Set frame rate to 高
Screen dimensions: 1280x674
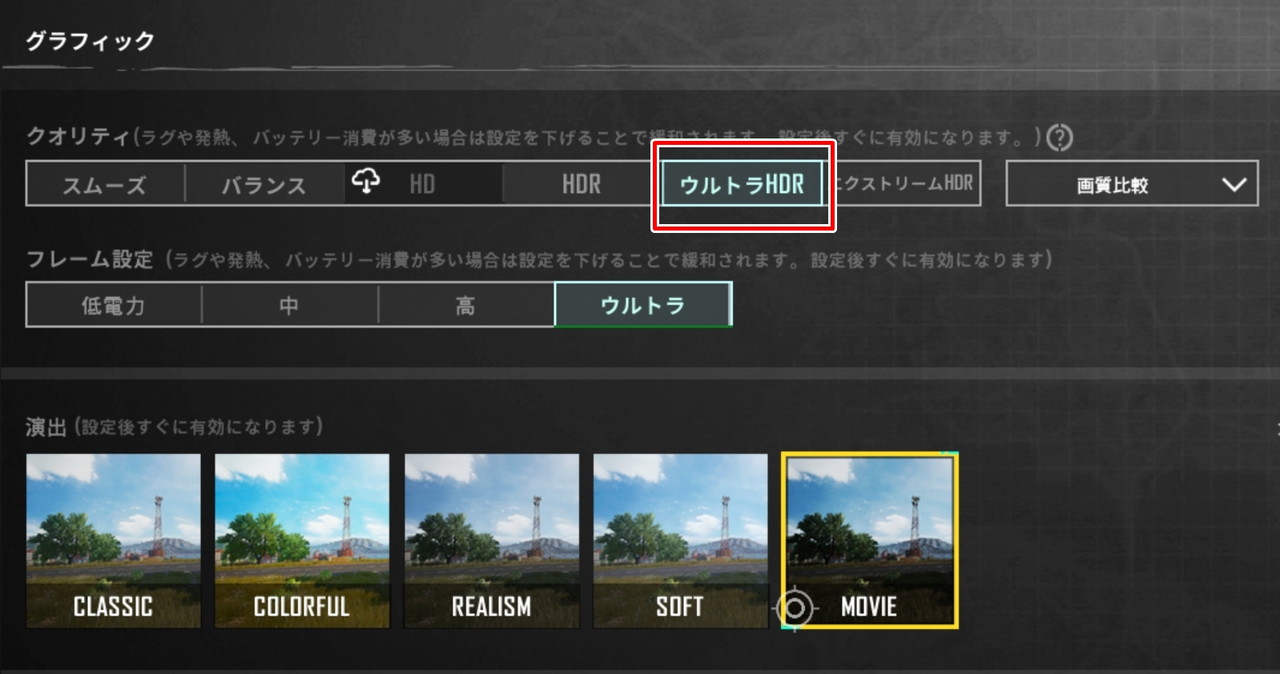[466, 305]
